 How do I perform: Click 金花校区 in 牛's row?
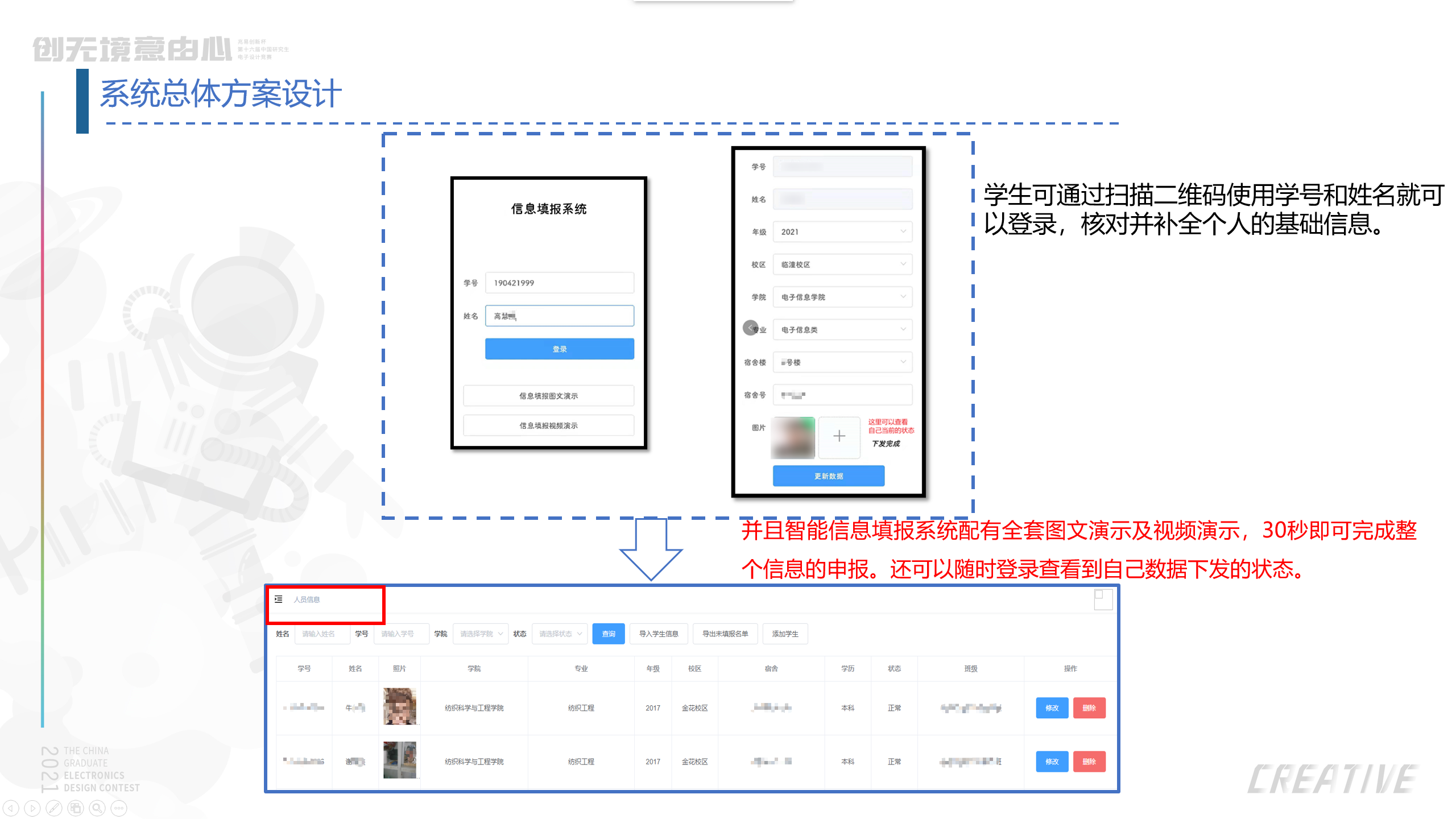point(695,708)
